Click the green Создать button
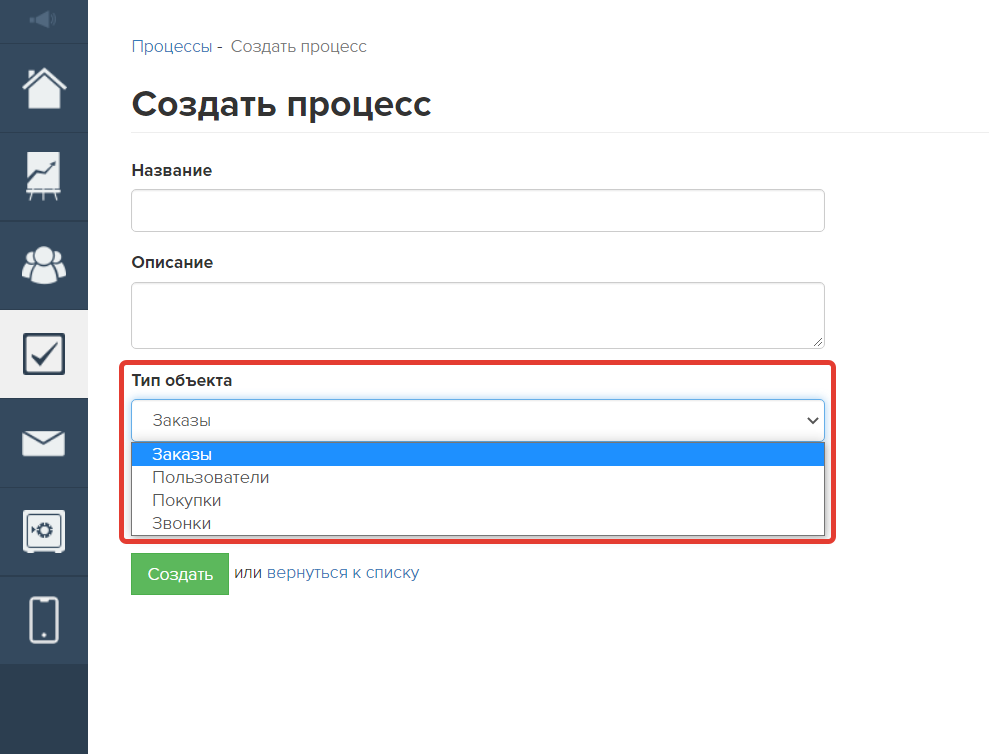 180,574
